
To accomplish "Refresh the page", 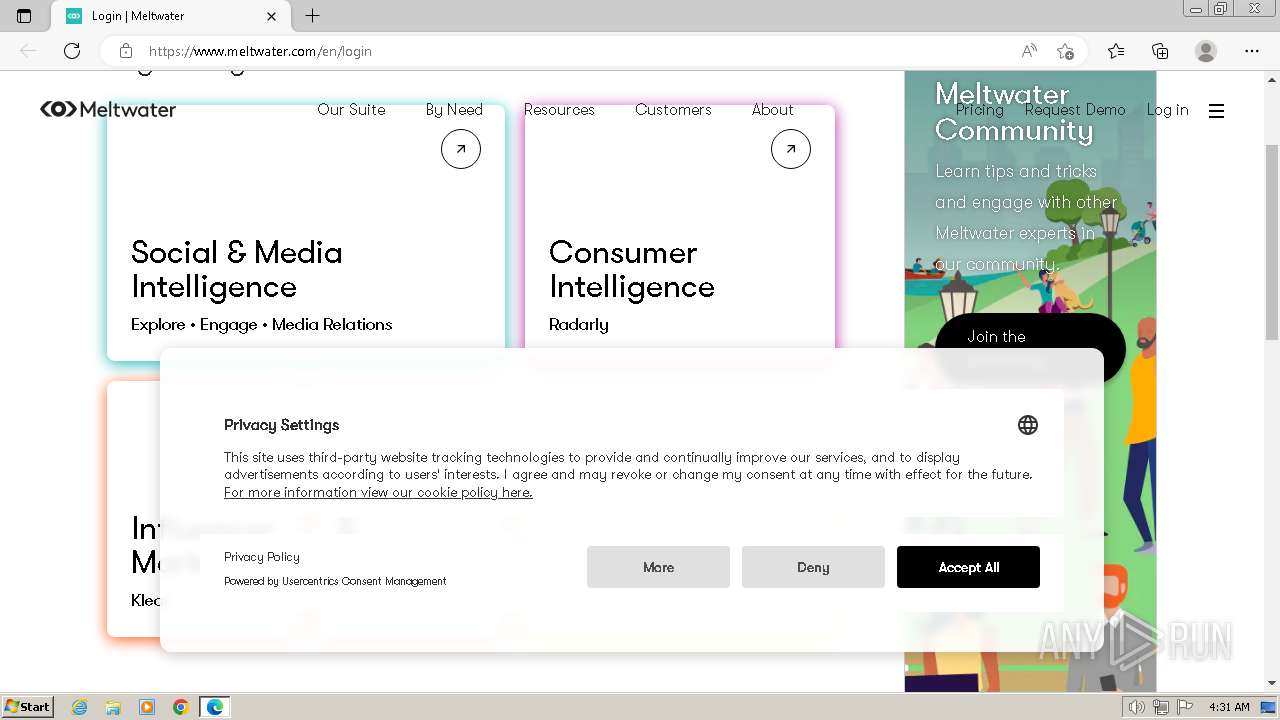I will 72,51.
